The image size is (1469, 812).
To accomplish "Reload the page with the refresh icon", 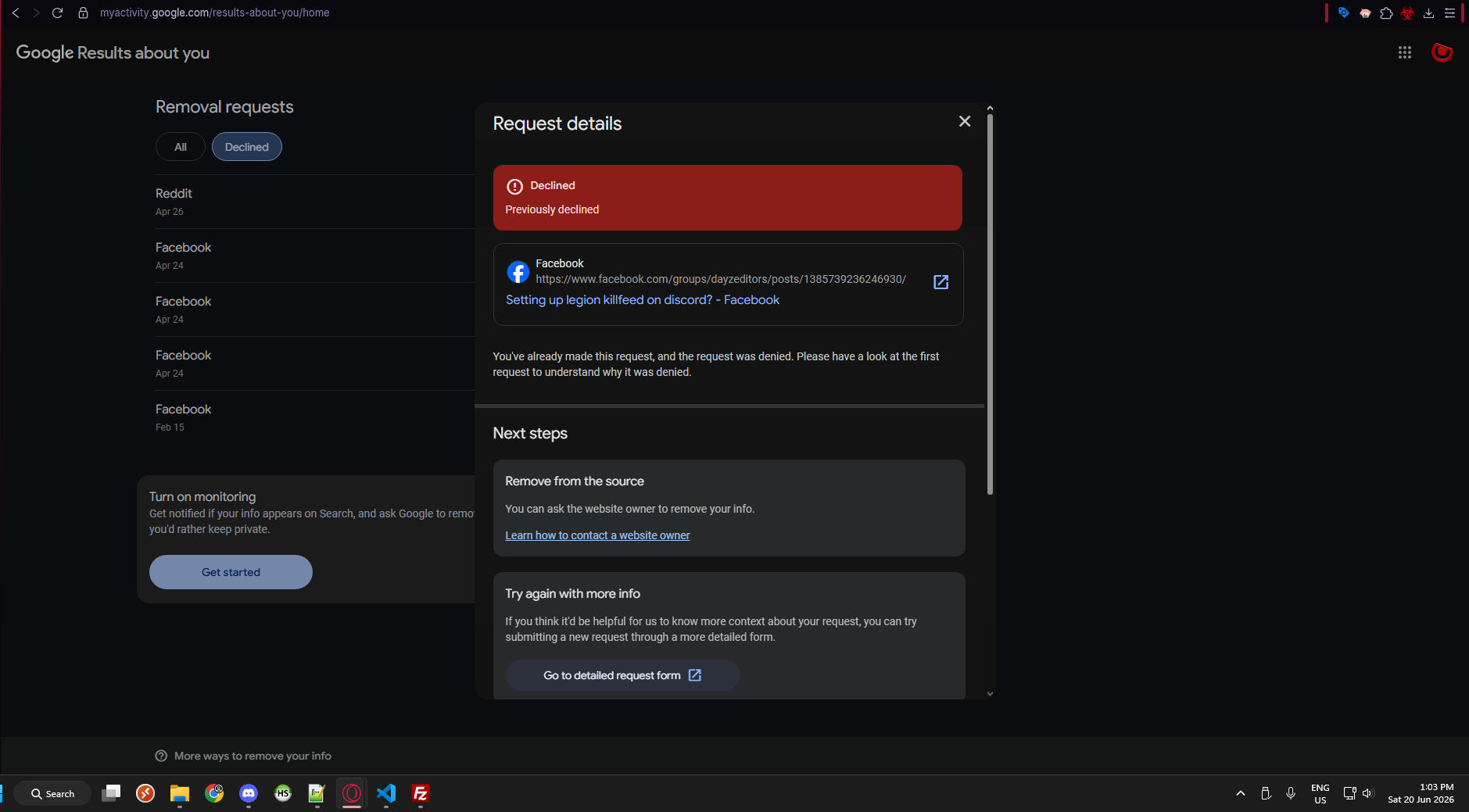I will [x=57, y=13].
